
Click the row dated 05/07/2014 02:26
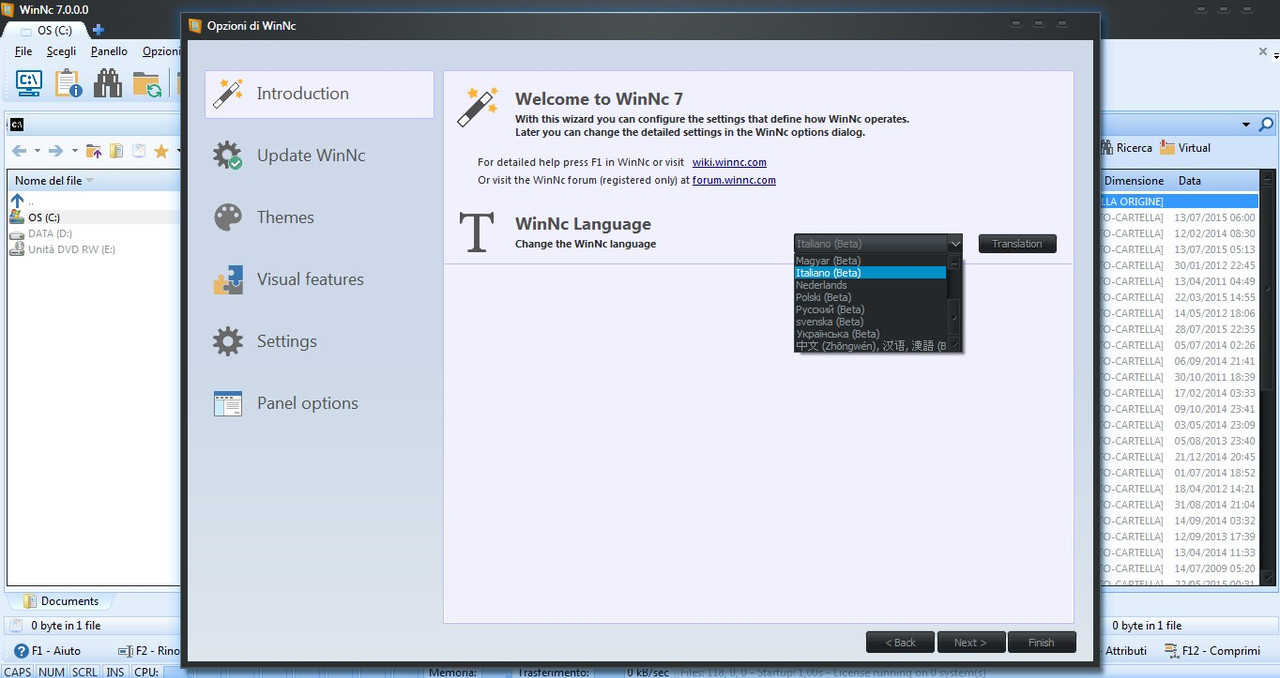[1178, 345]
